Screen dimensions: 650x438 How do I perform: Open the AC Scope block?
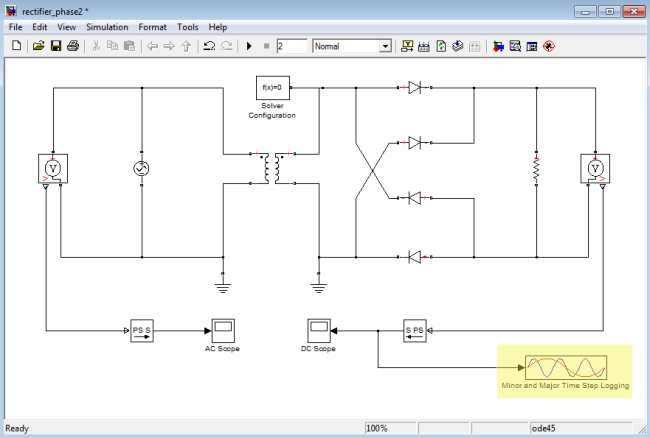click(x=221, y=330)
